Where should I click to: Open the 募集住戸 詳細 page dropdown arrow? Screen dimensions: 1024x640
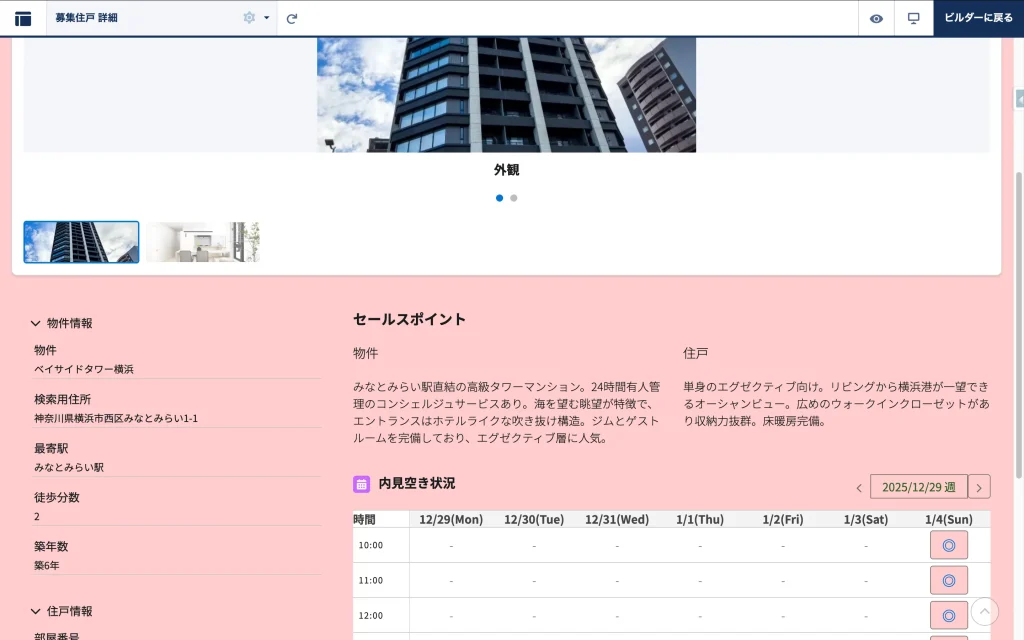[267, 18]
